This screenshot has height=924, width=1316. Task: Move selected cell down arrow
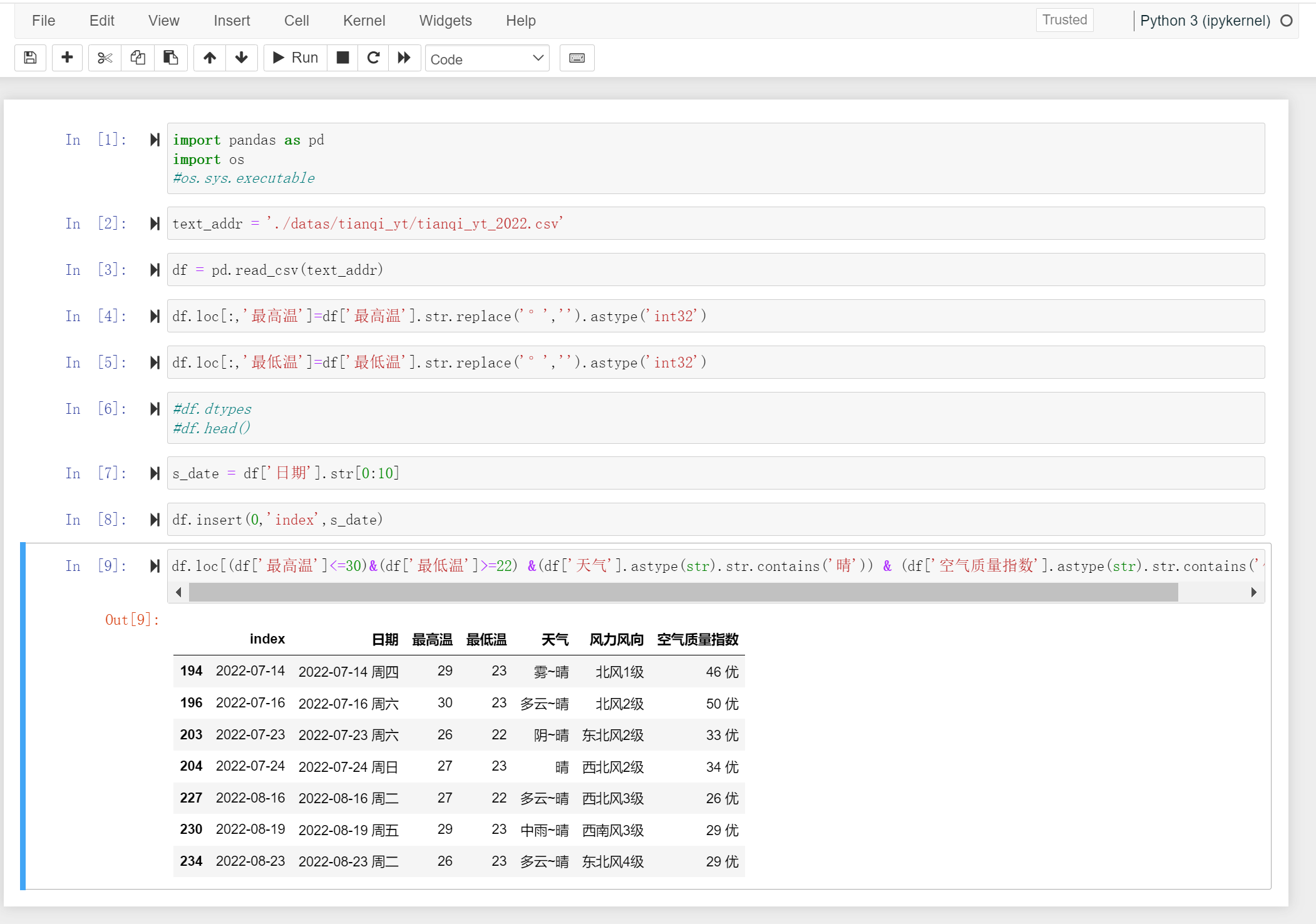[x=242, y=58]
